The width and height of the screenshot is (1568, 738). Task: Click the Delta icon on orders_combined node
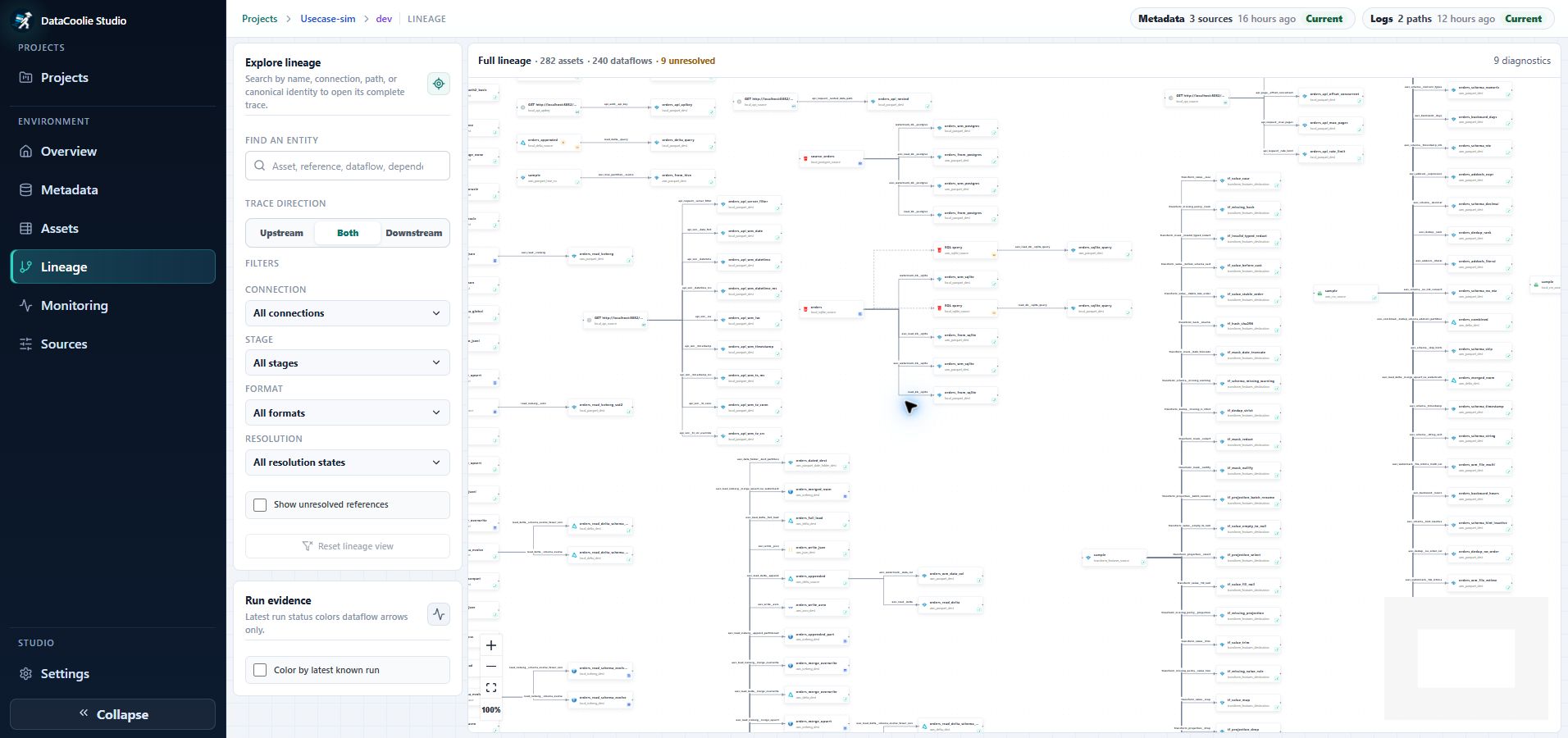1454,321
